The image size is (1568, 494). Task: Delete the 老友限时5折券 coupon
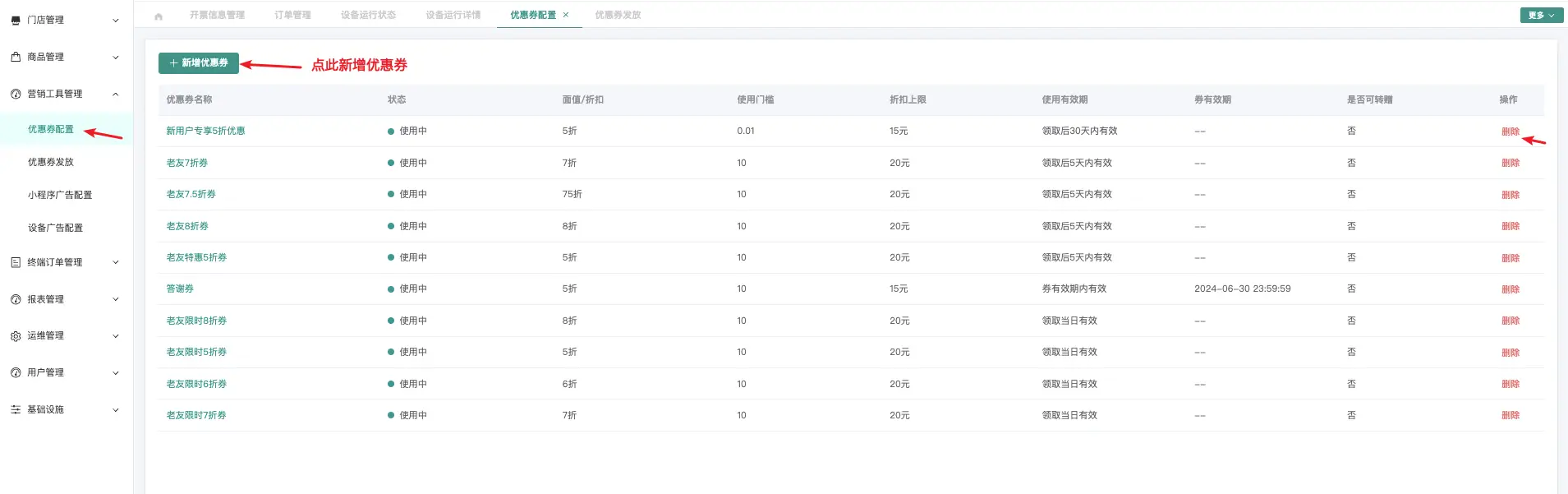coord(1510,353)
